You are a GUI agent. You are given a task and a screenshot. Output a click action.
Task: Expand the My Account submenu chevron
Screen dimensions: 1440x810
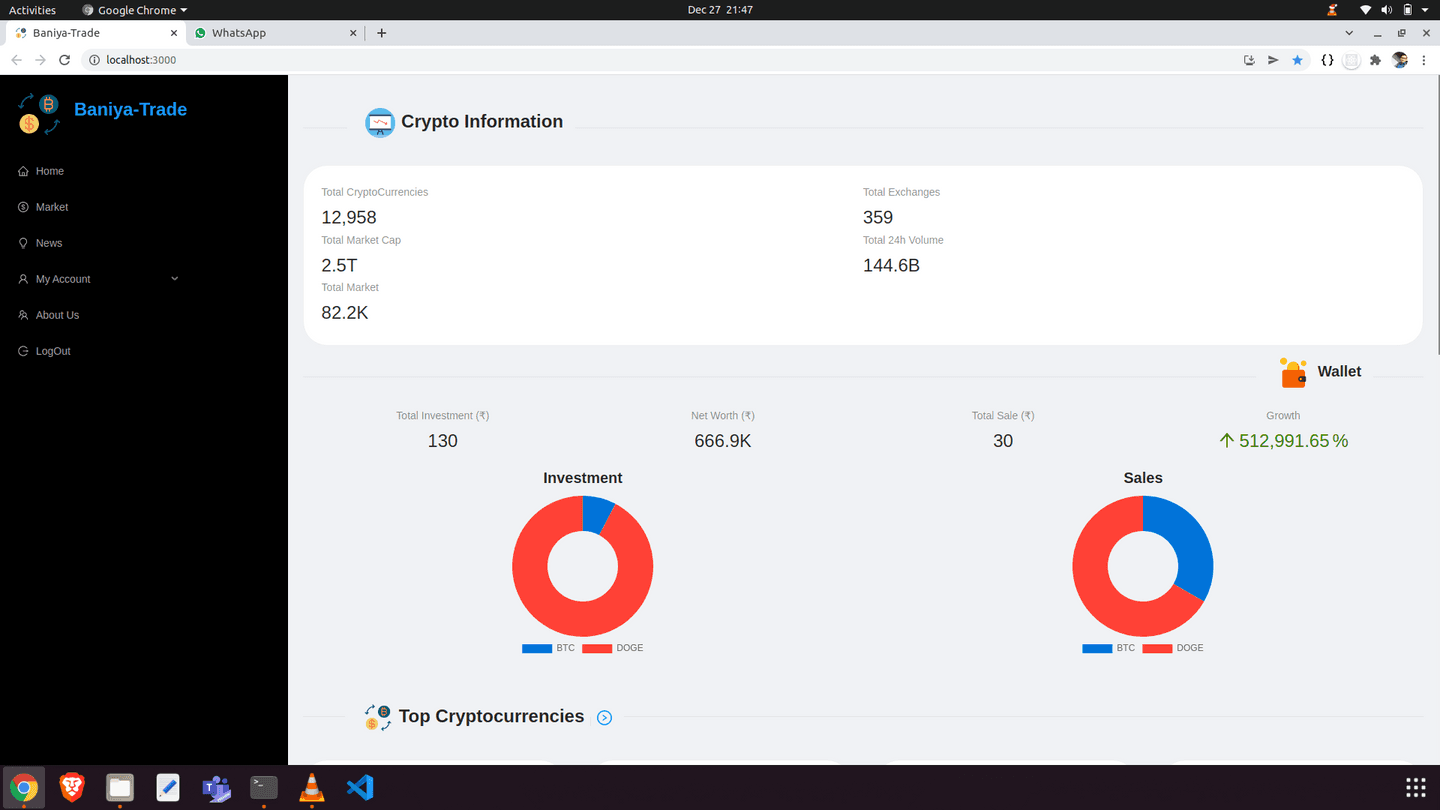[175, 279]
